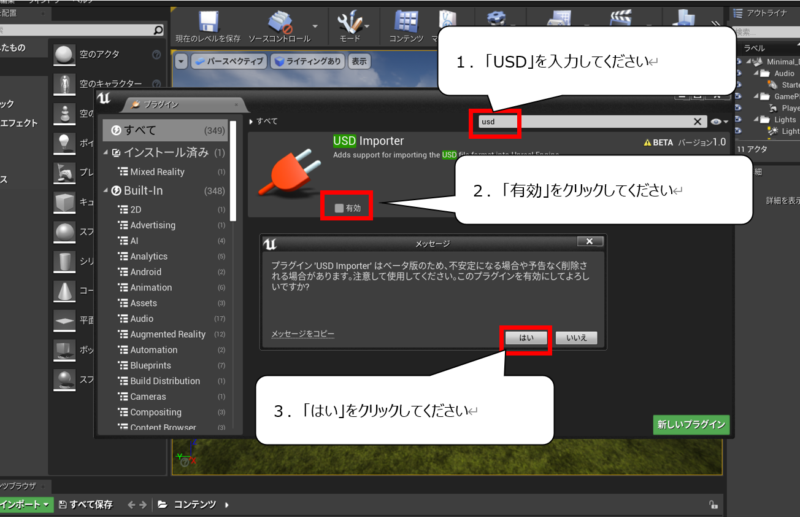Click the USD Importer plug thumbnail

290,172
